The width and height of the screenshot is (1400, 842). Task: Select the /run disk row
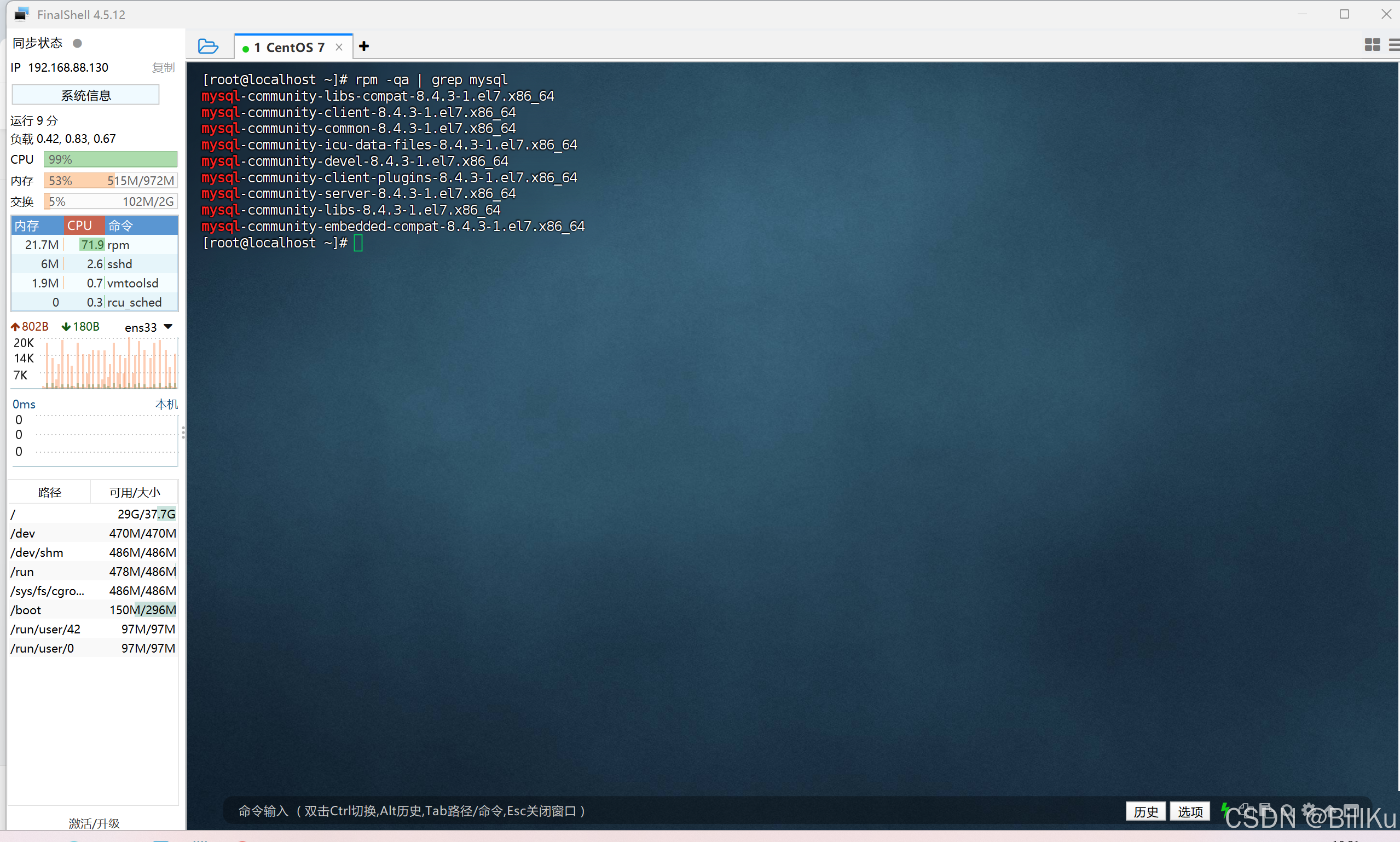tap(94, 572)
